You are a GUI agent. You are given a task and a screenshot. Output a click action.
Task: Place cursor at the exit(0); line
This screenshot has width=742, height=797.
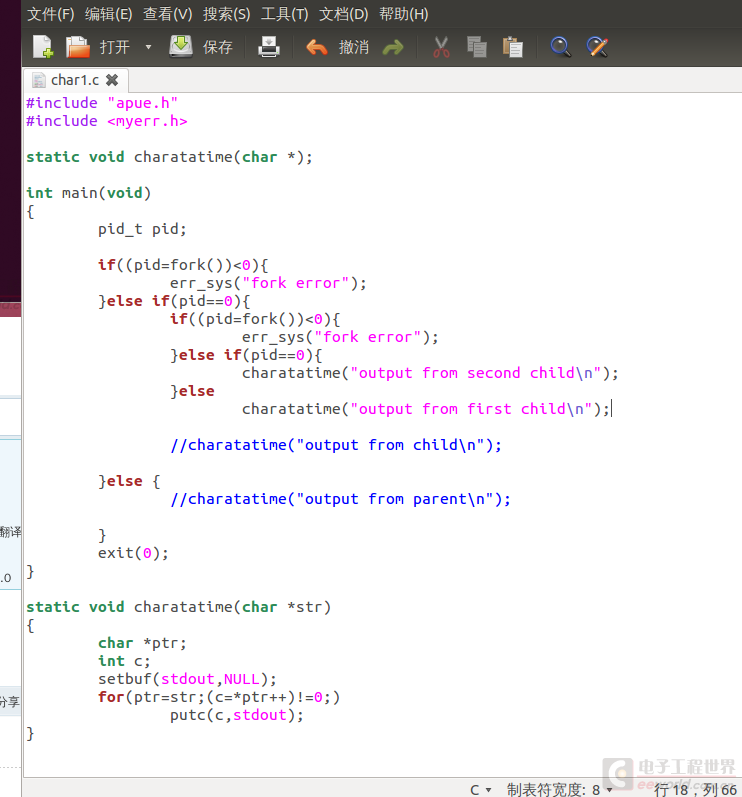(x=133, y=553)
